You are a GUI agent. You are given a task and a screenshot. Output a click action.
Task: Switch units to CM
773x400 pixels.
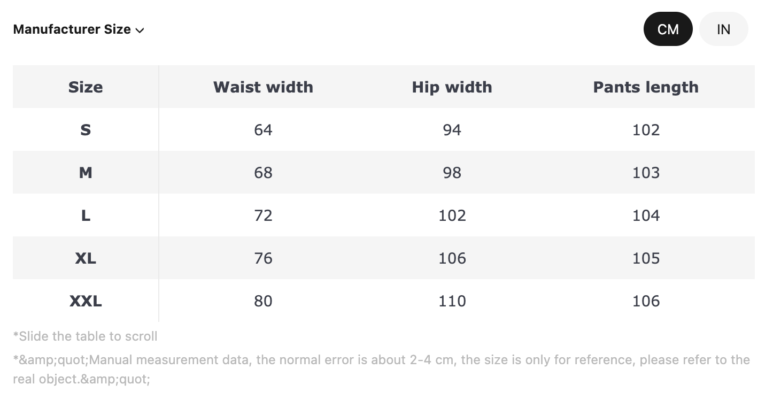[668, 29]
